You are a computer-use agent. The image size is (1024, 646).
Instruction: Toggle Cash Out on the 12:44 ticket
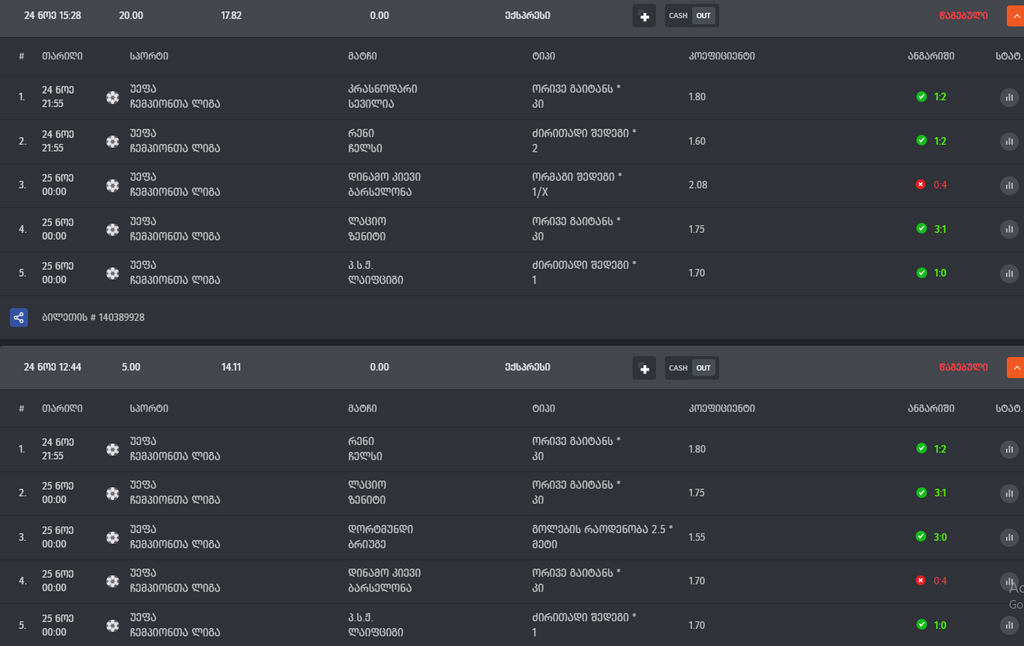click(x=692, y=368)
